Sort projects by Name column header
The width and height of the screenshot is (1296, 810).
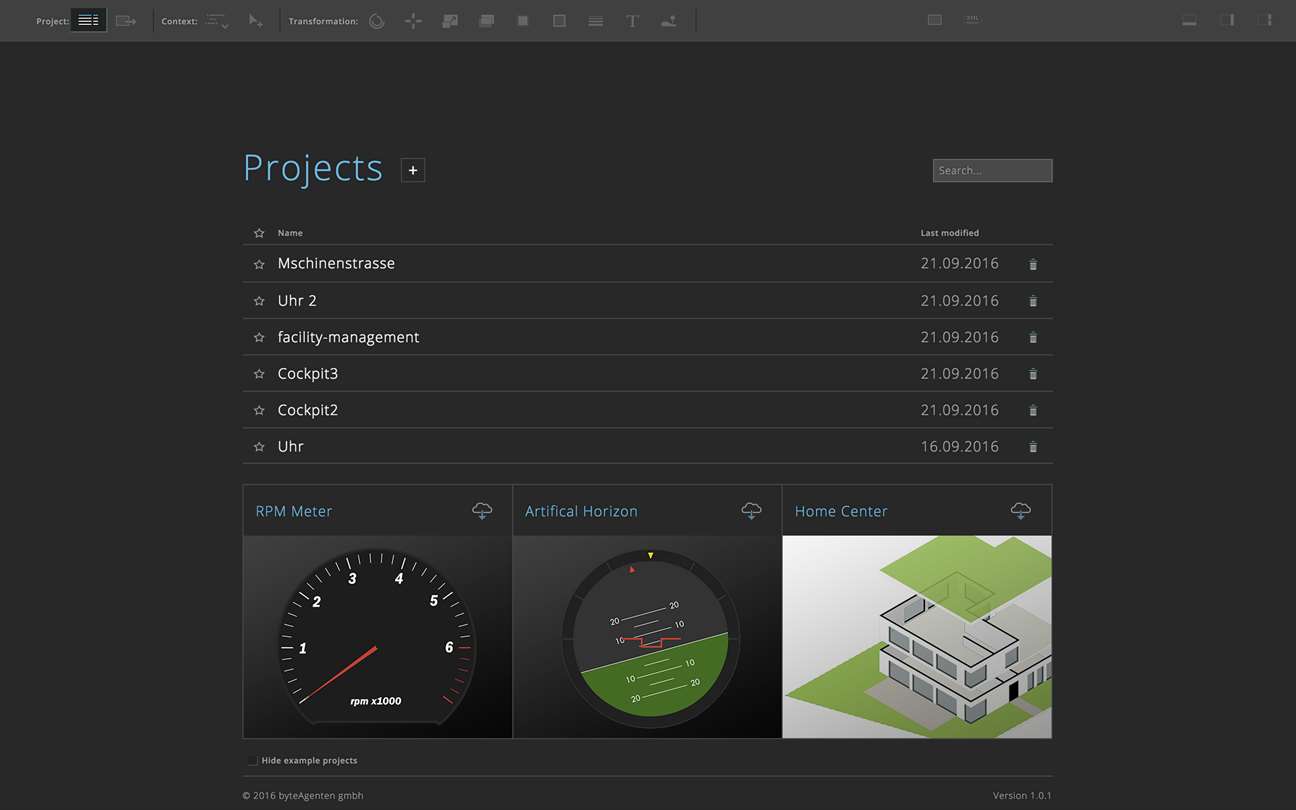tap(290, 233)
